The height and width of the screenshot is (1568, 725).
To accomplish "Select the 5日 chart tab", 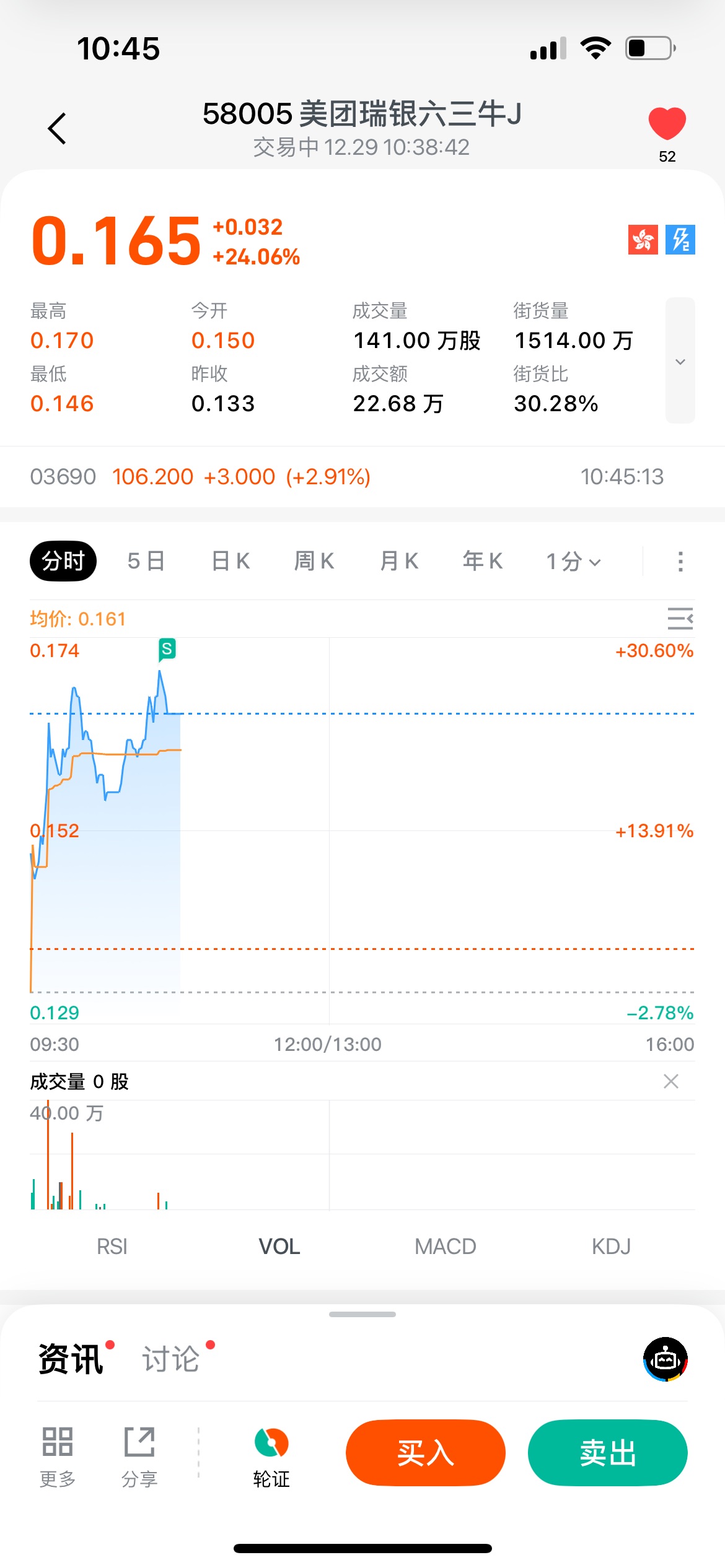I will [146, 561].
